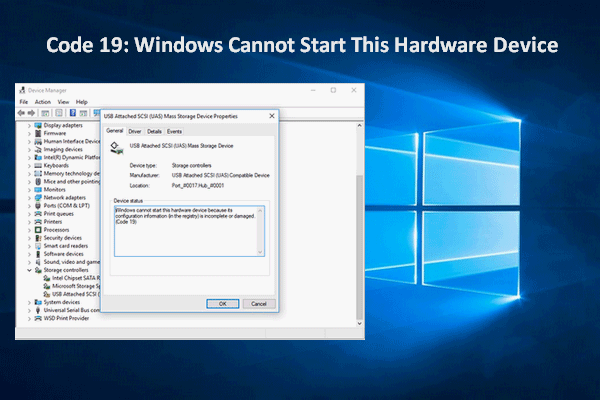Click the System devices folder icon
Viewport: 600px width, 400px height.
click(x=38, y=302)
